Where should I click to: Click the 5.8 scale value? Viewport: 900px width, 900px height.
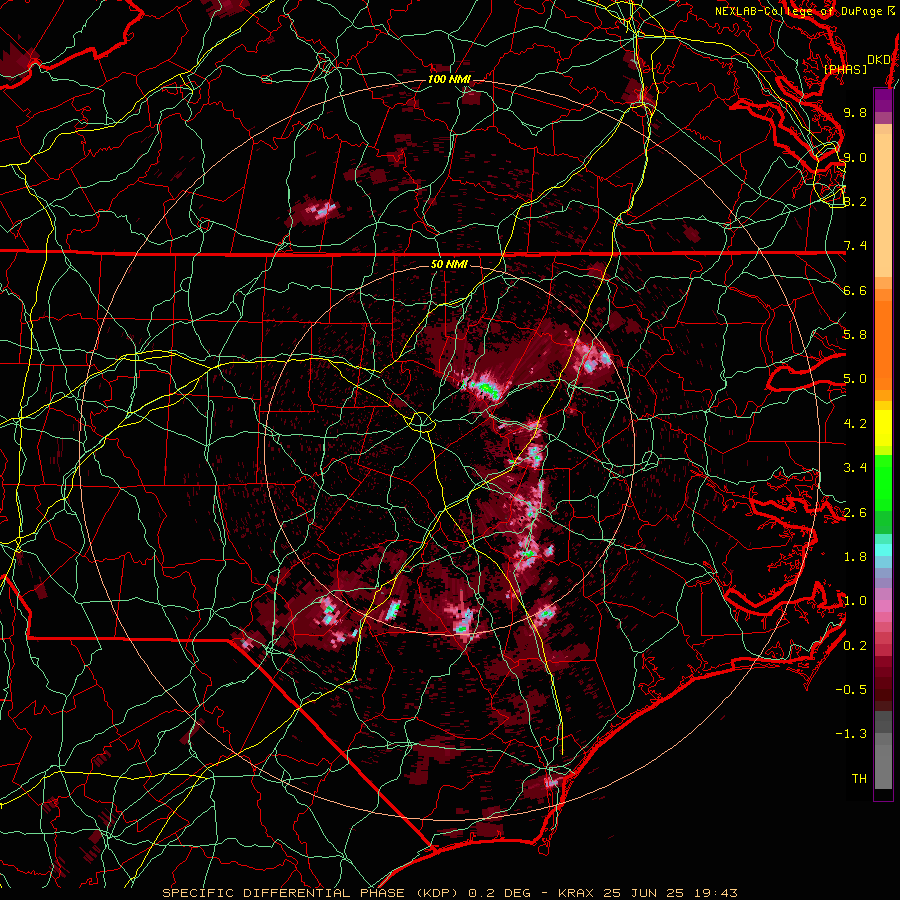tap(855, 335)
